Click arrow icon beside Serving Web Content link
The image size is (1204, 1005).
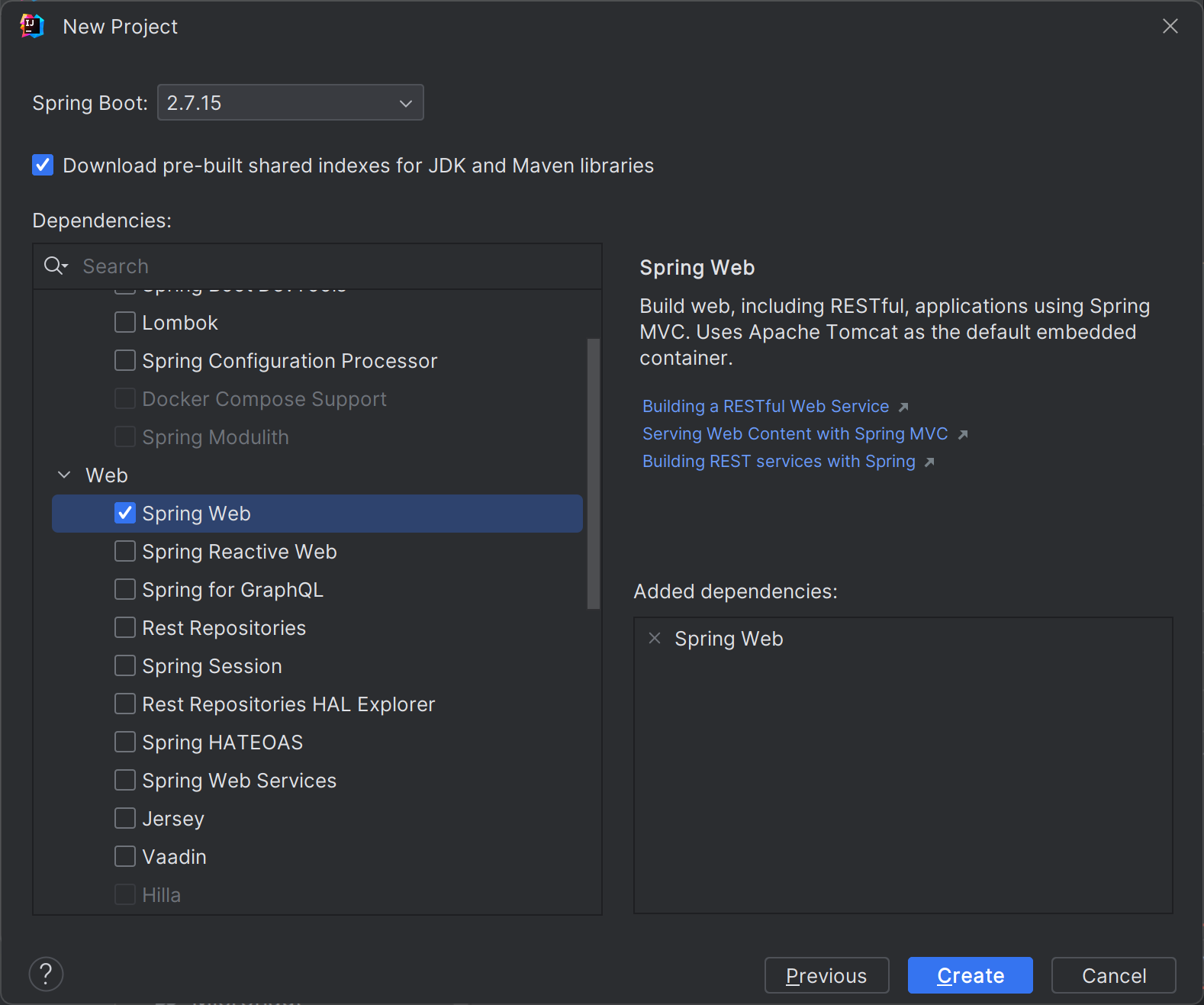coord(963,434)
